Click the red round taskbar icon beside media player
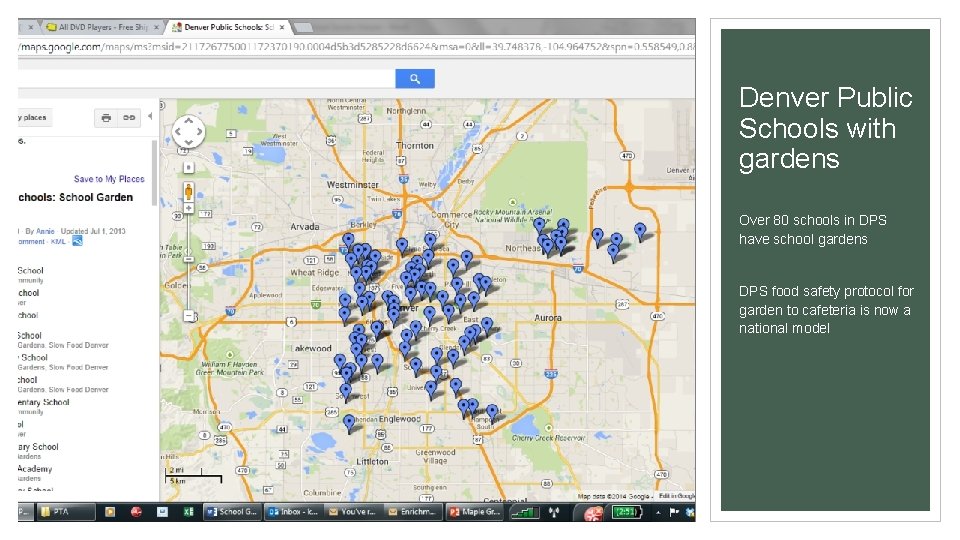The image size is (960, 540). [136, 512]
